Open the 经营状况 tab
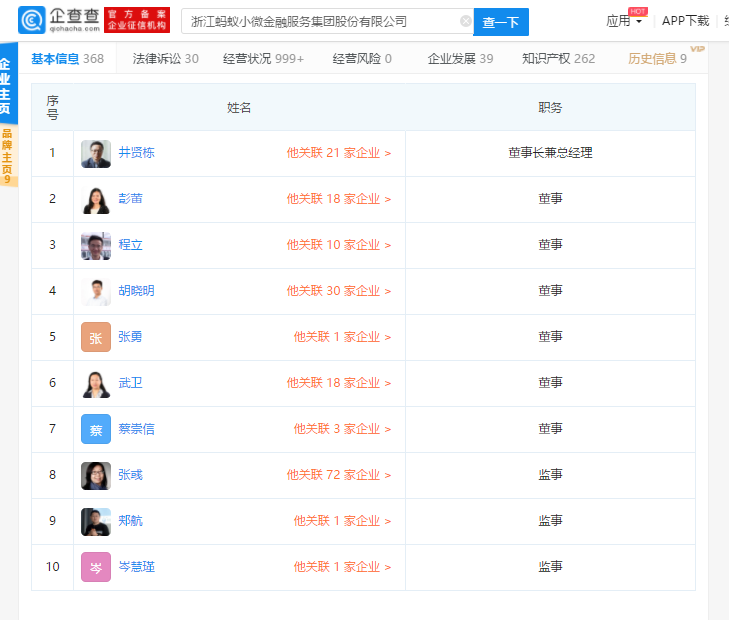 [265, 59]
